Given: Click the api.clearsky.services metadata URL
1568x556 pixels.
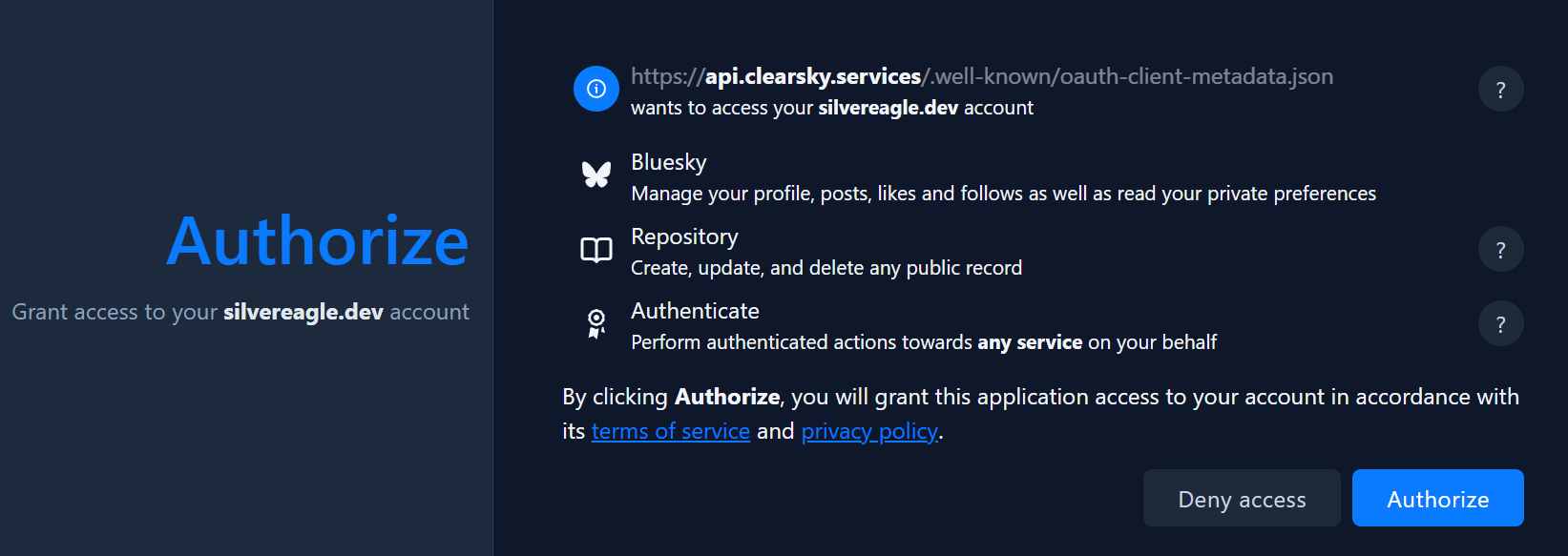Looking at the screenshot, I should click(981, 76).
